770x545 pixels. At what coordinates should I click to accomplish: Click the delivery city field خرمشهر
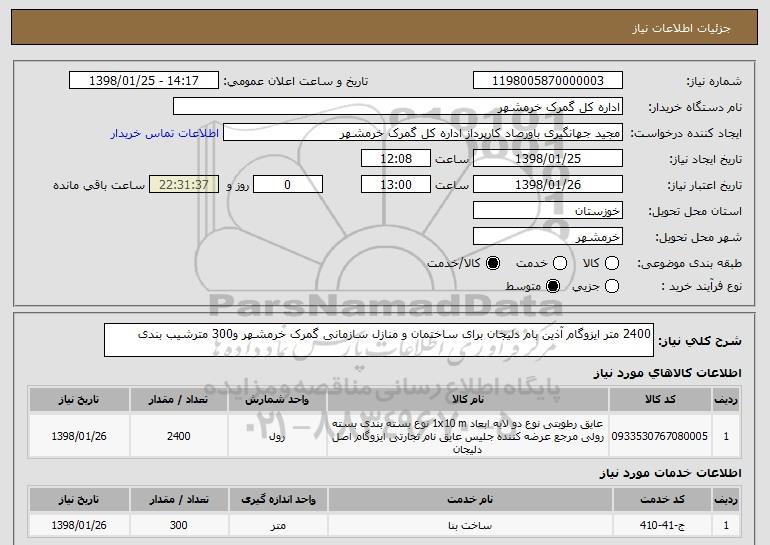548,237
